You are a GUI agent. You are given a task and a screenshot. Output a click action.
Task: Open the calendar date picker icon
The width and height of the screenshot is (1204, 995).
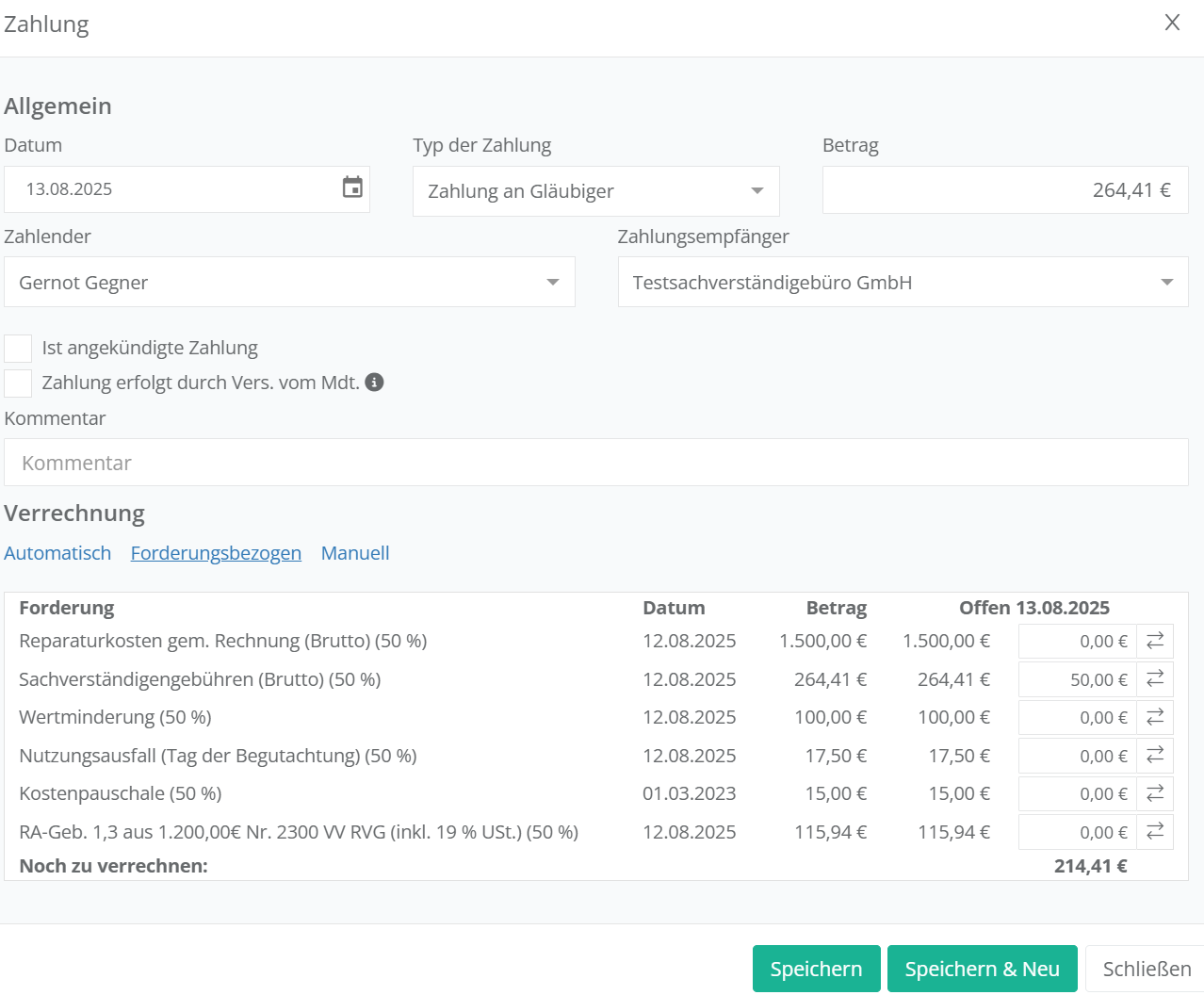(x=352, y=188)
